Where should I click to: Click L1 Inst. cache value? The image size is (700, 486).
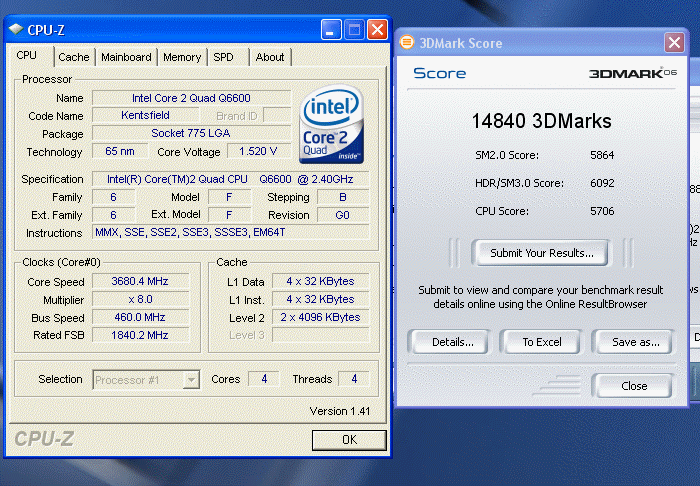coord(321,299)
